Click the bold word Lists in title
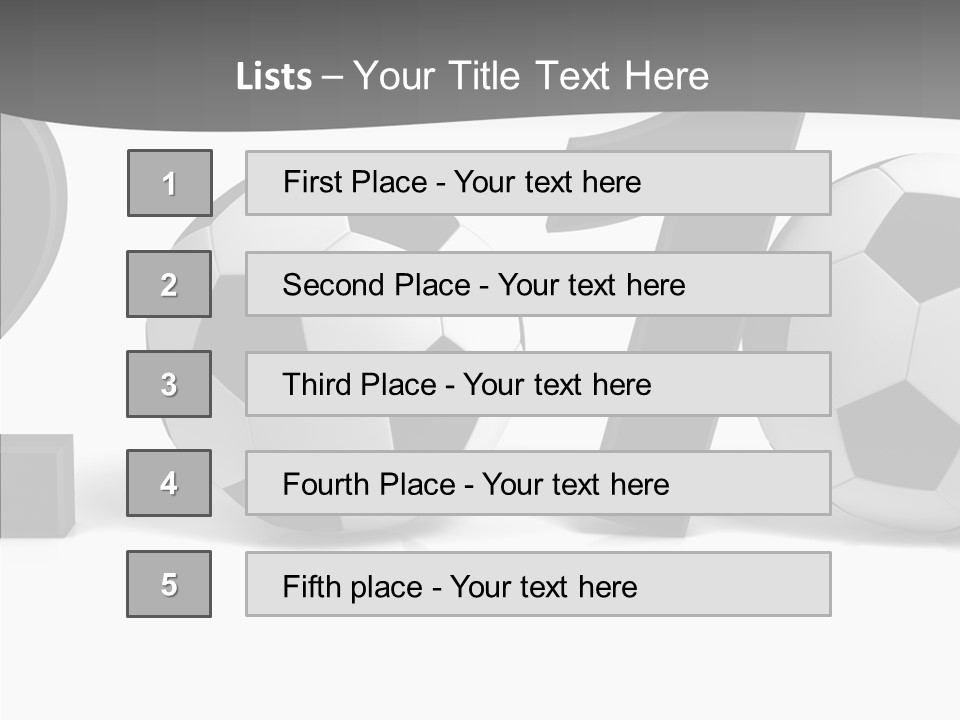This screenshot has width=960, height=720. (274, 77)
